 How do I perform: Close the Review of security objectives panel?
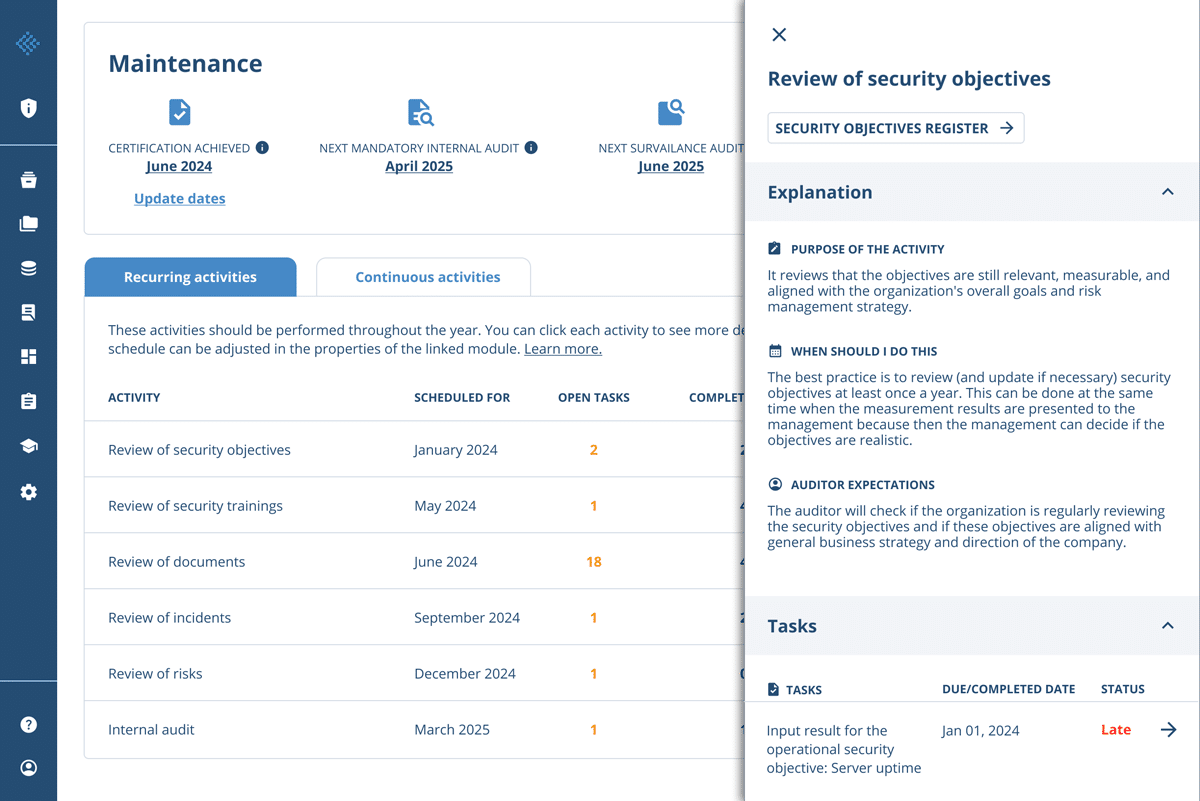(x=779, y=35)
